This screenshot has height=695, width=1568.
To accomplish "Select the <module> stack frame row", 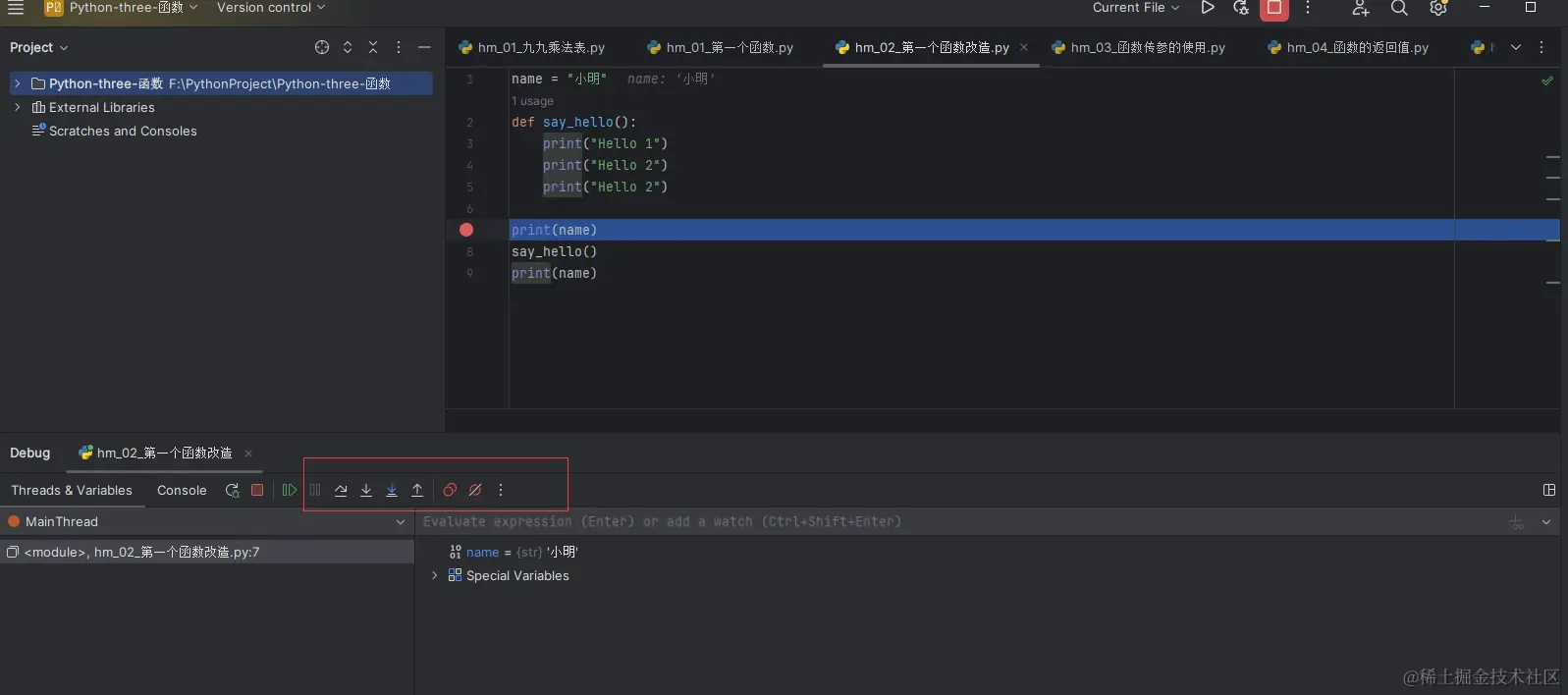I will tap(207, 552).
